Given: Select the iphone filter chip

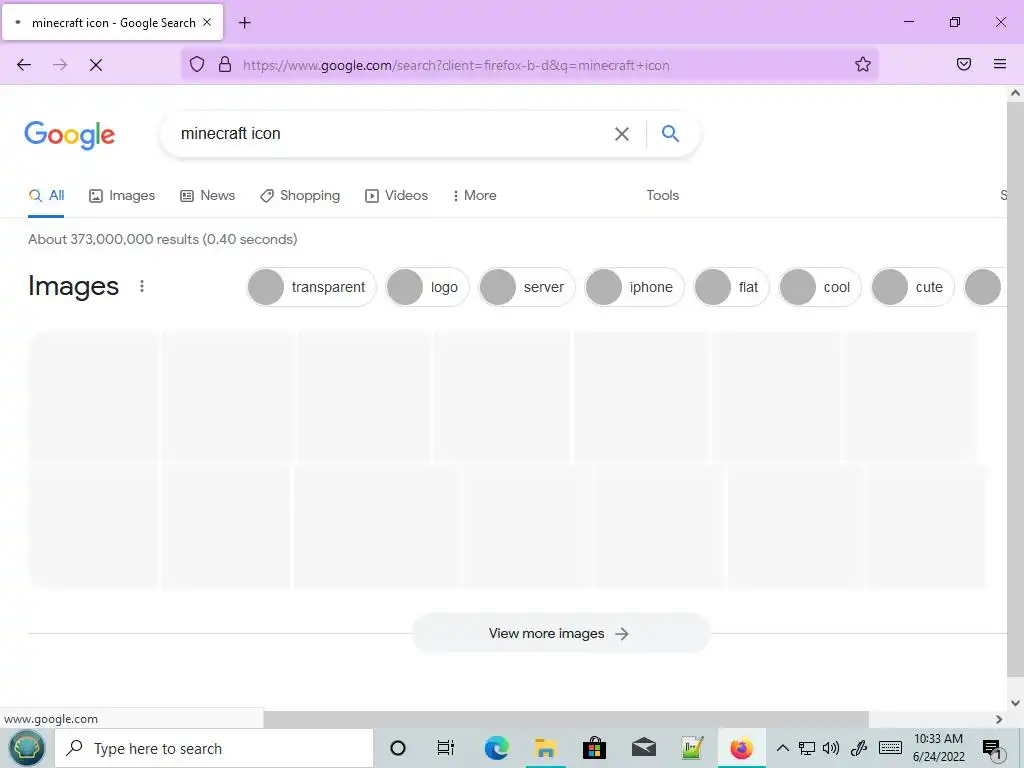Looking at the screenshot, I should (x=634, y=287).
